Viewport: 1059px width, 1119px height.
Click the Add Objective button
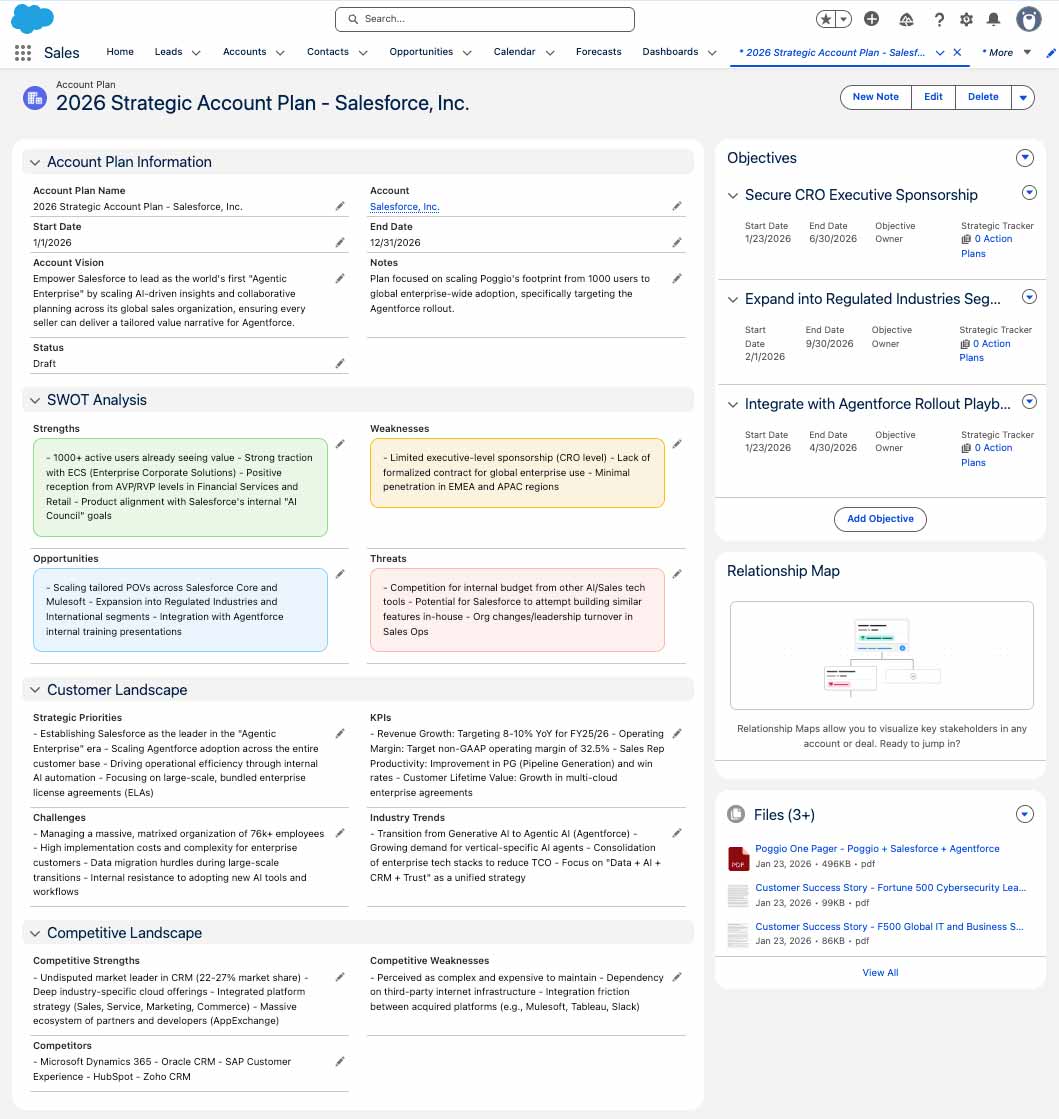(880, 519)
